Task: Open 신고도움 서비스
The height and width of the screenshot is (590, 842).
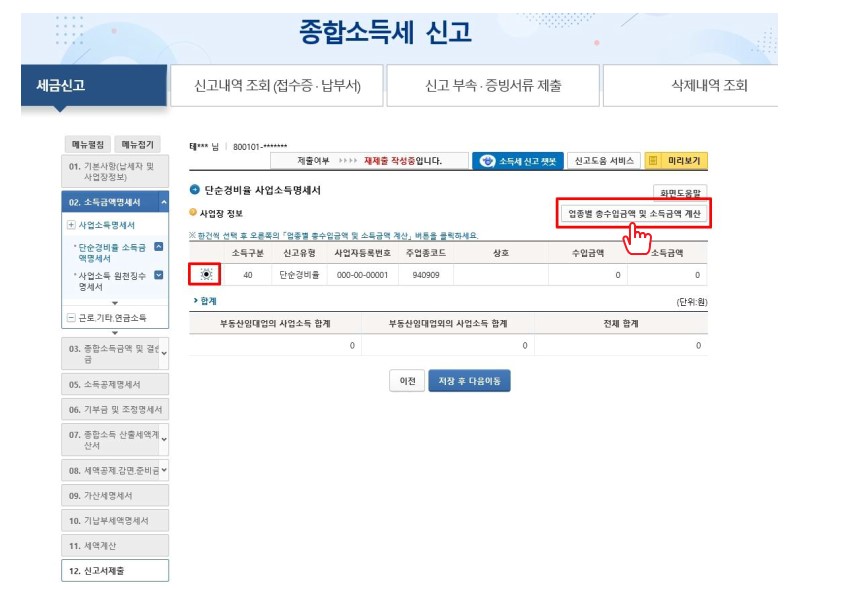Action: [x=604, y=161]
